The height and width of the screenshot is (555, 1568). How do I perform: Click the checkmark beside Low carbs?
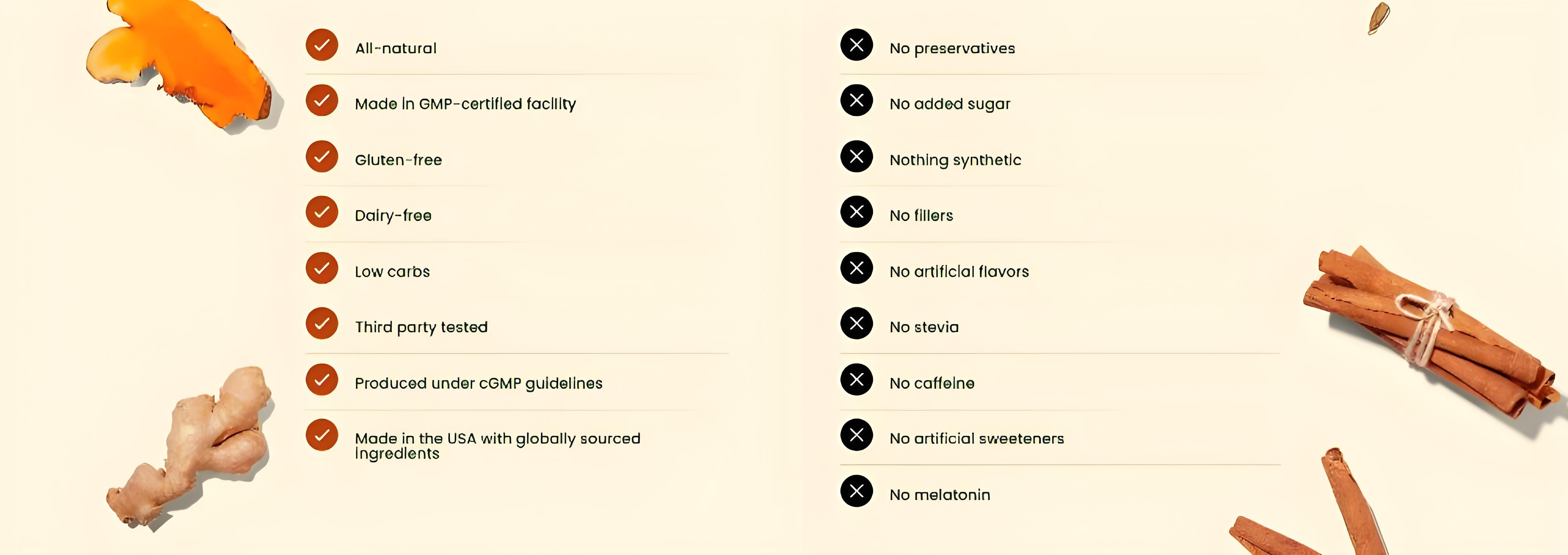click(321, 268)
